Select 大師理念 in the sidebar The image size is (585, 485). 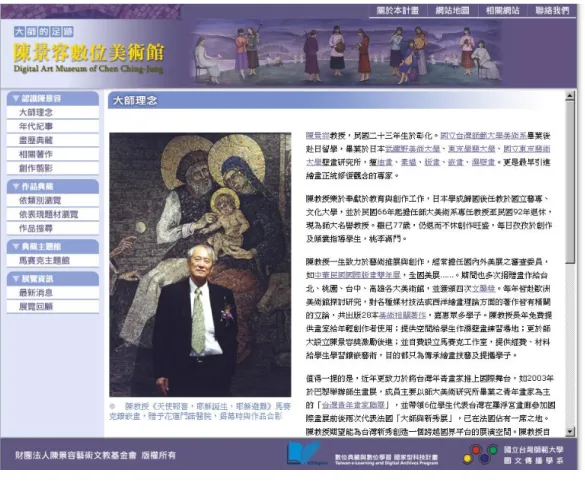pos(53,112)
